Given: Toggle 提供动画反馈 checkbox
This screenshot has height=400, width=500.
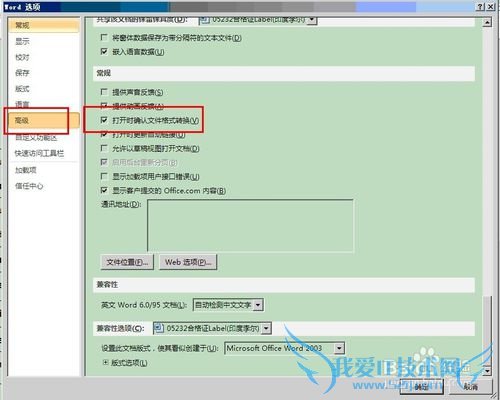Looking at the screenshot, I should point(104,106).
